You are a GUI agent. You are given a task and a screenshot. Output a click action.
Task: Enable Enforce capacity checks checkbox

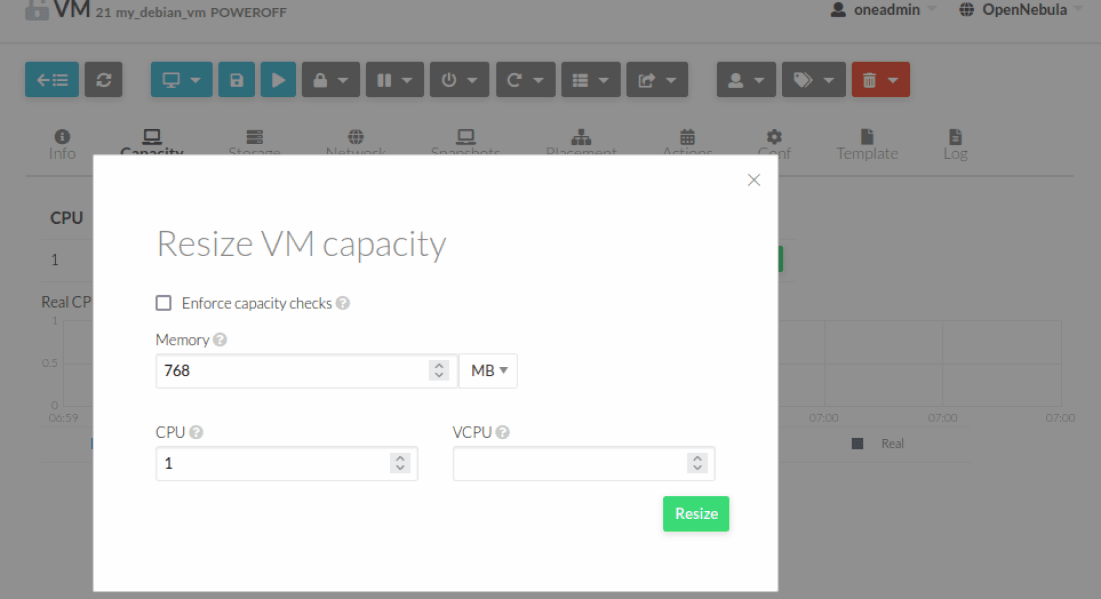(164, 303)
